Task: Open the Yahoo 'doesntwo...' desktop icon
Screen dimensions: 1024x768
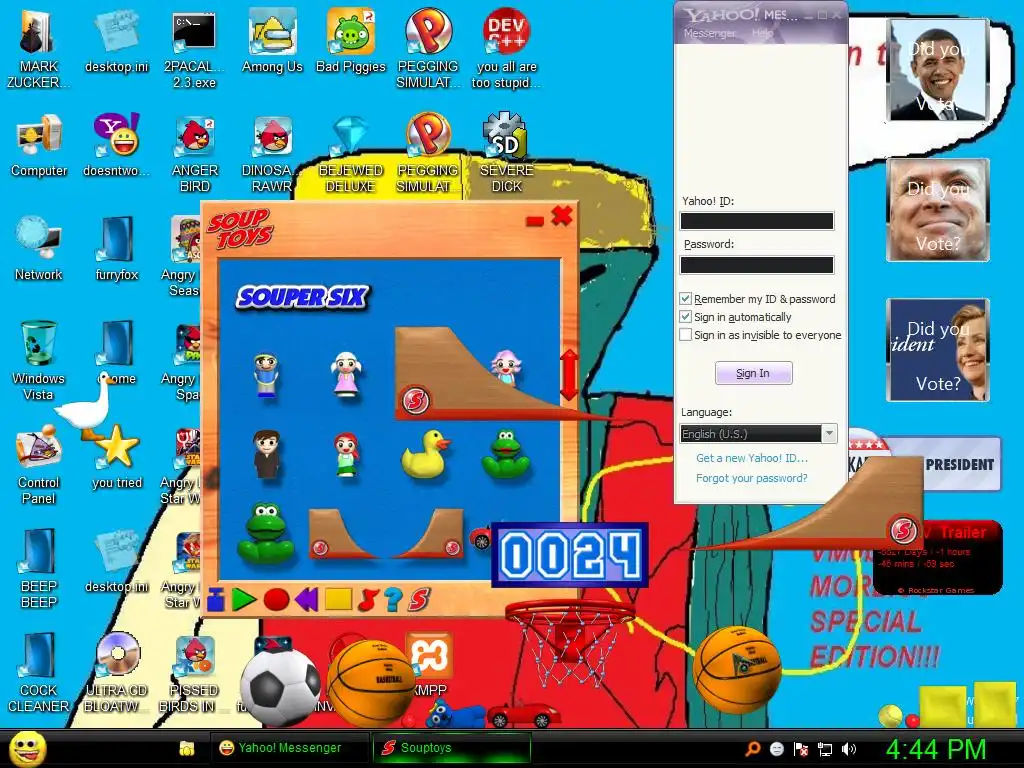Action: [116, 145]
